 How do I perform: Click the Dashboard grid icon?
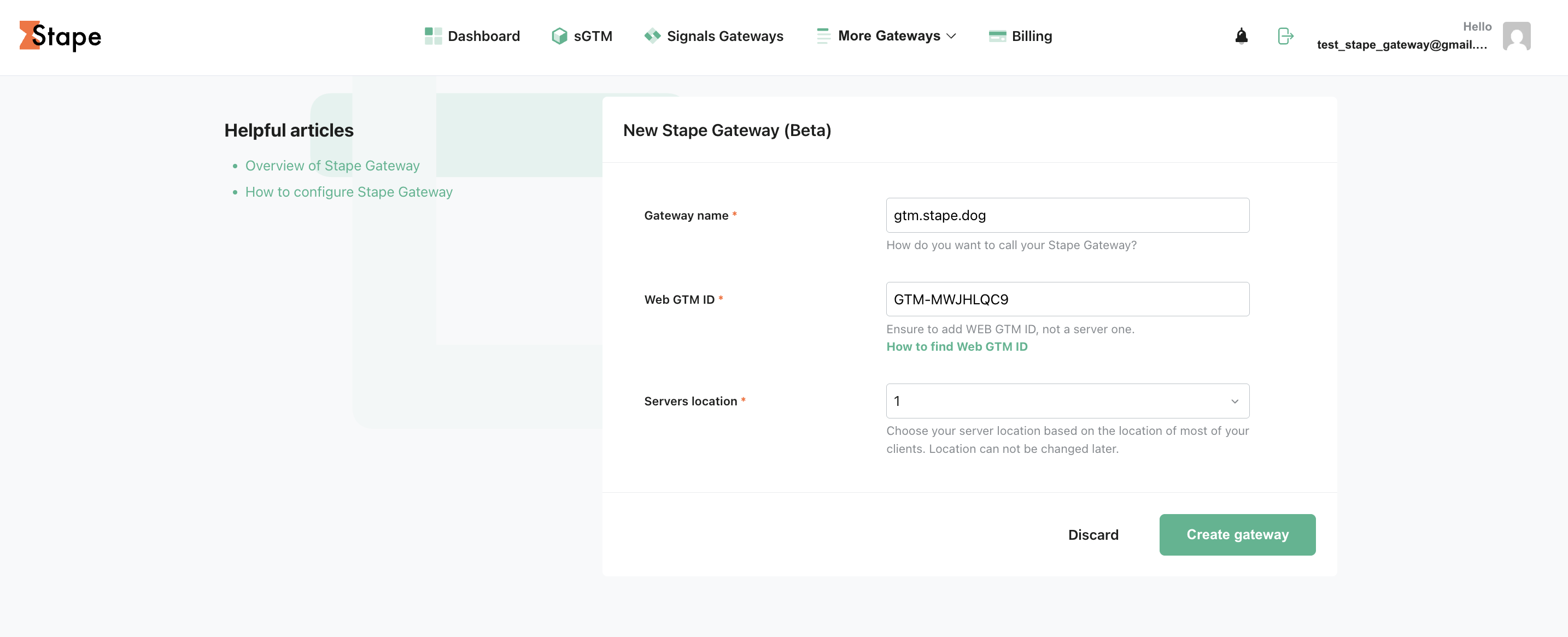433,36
